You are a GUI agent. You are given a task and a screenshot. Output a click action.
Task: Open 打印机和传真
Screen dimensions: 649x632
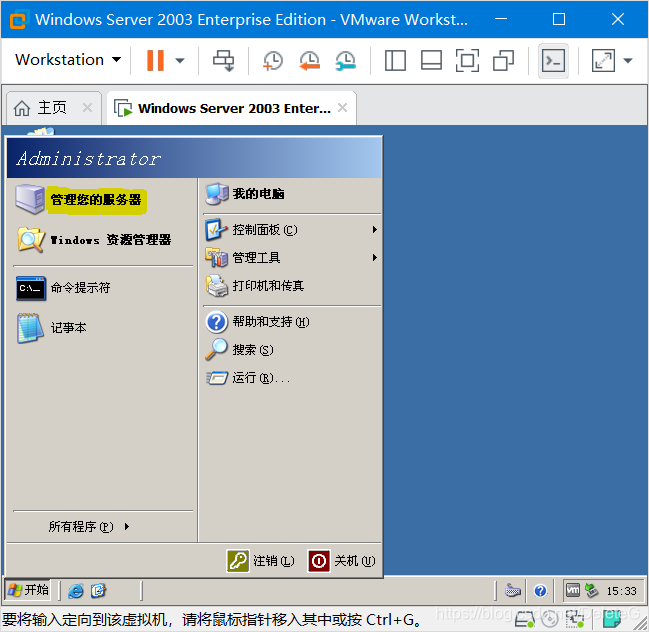255,286
